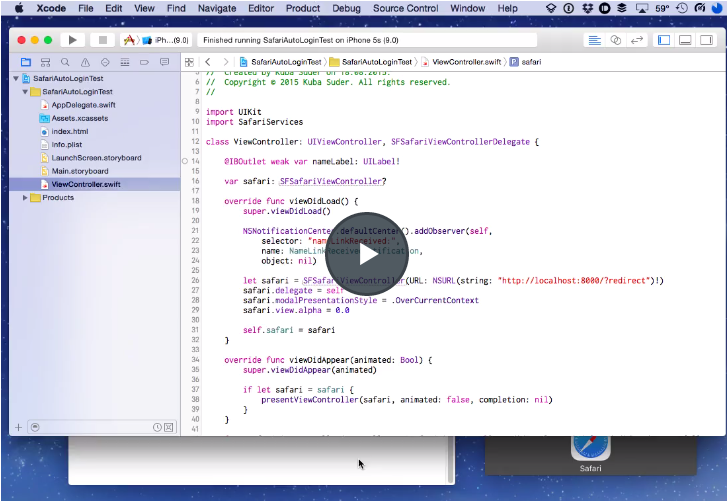
Task: Open related items grid menu
Action: point(189,62)
